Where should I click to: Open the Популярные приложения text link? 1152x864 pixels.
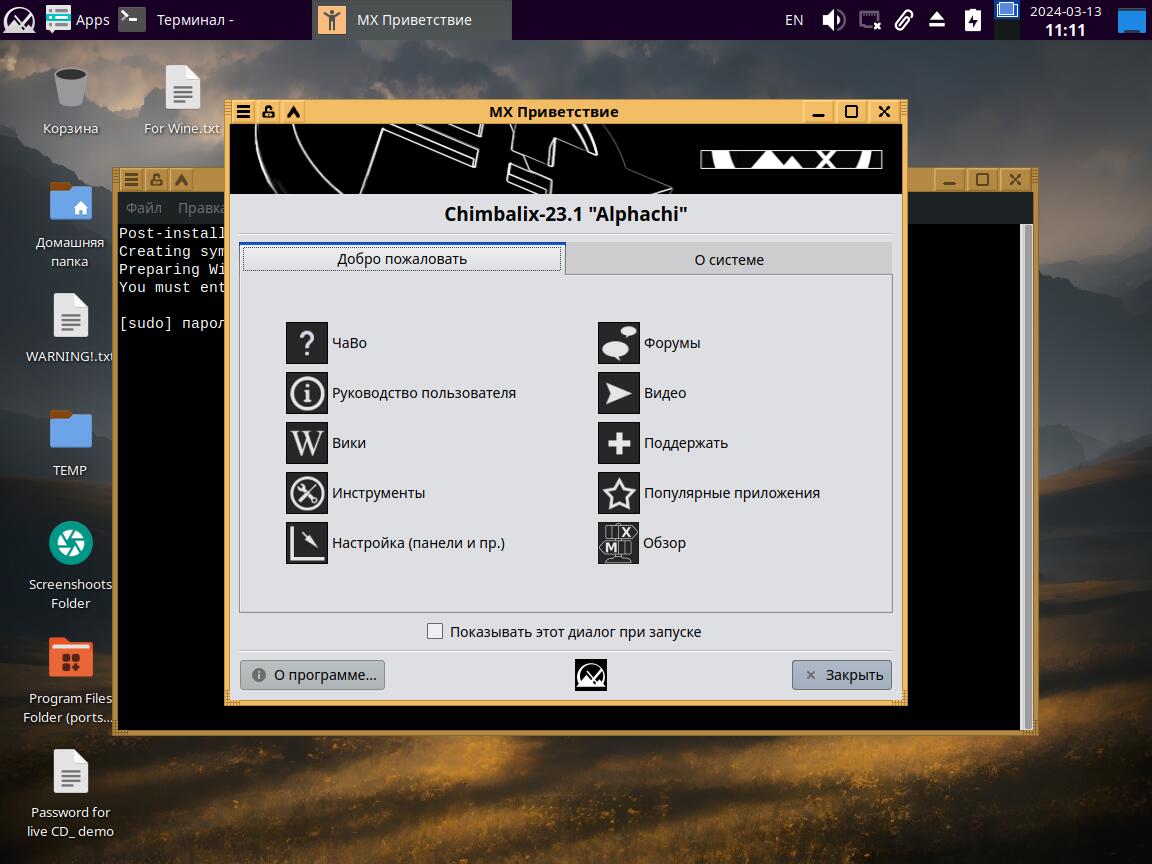(732, 493)
